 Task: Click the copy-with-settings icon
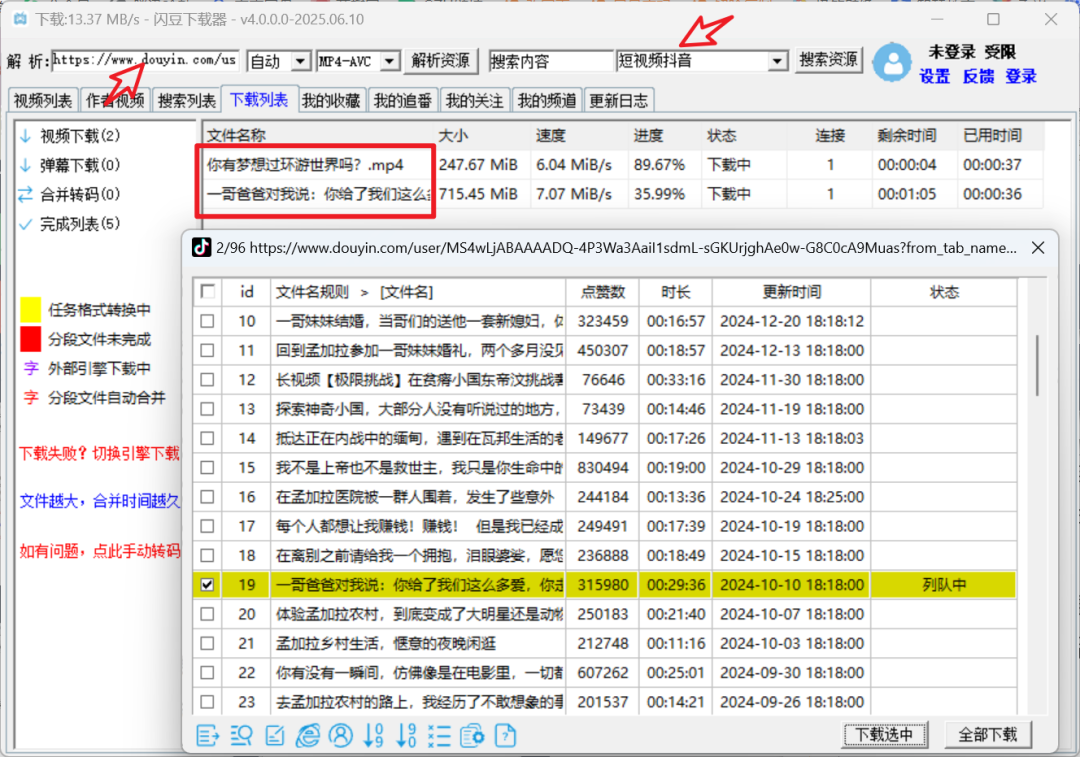click(471, 735)
